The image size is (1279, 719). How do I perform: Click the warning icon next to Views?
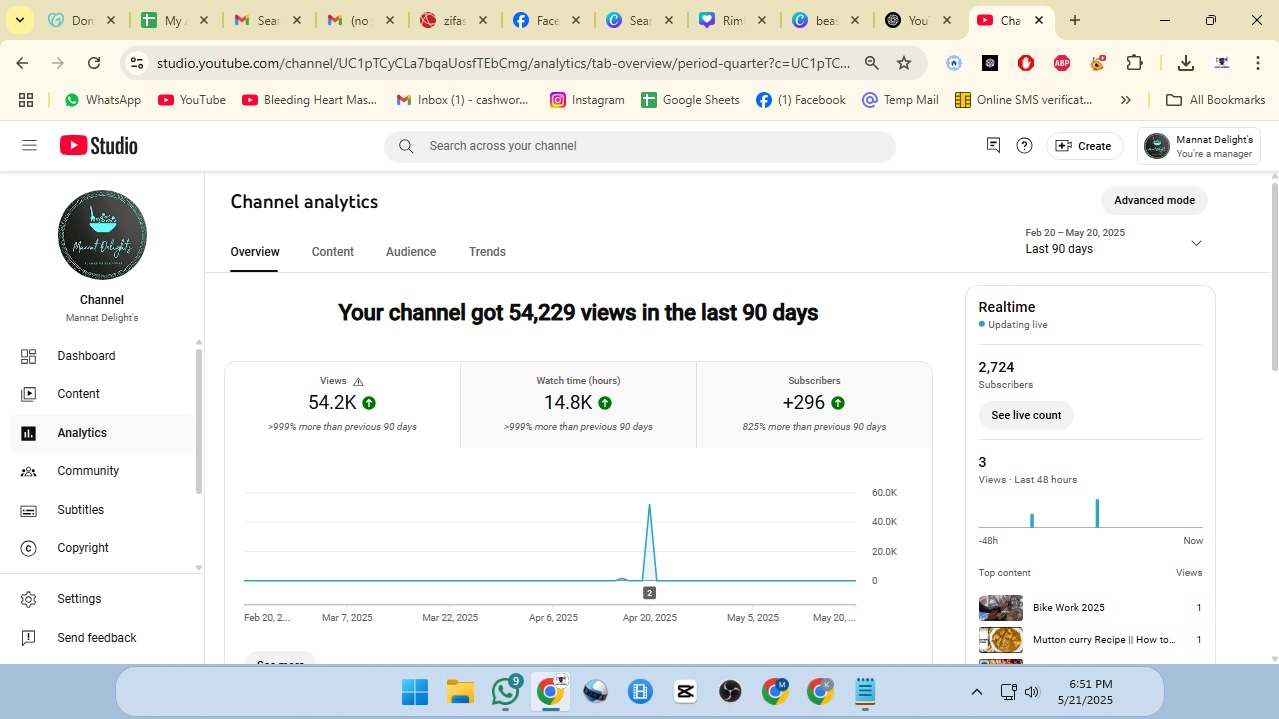358,381
